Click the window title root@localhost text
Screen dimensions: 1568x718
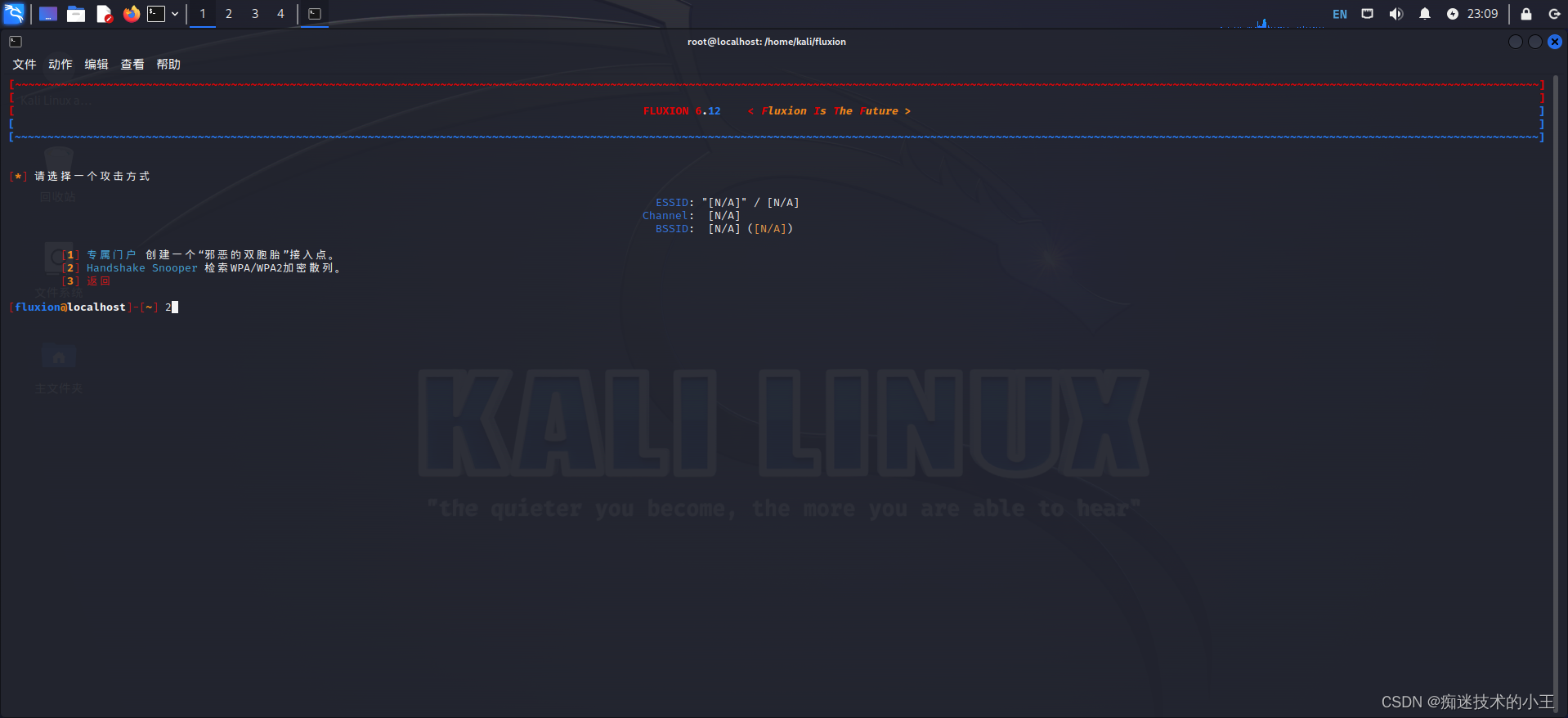point(766,42)
